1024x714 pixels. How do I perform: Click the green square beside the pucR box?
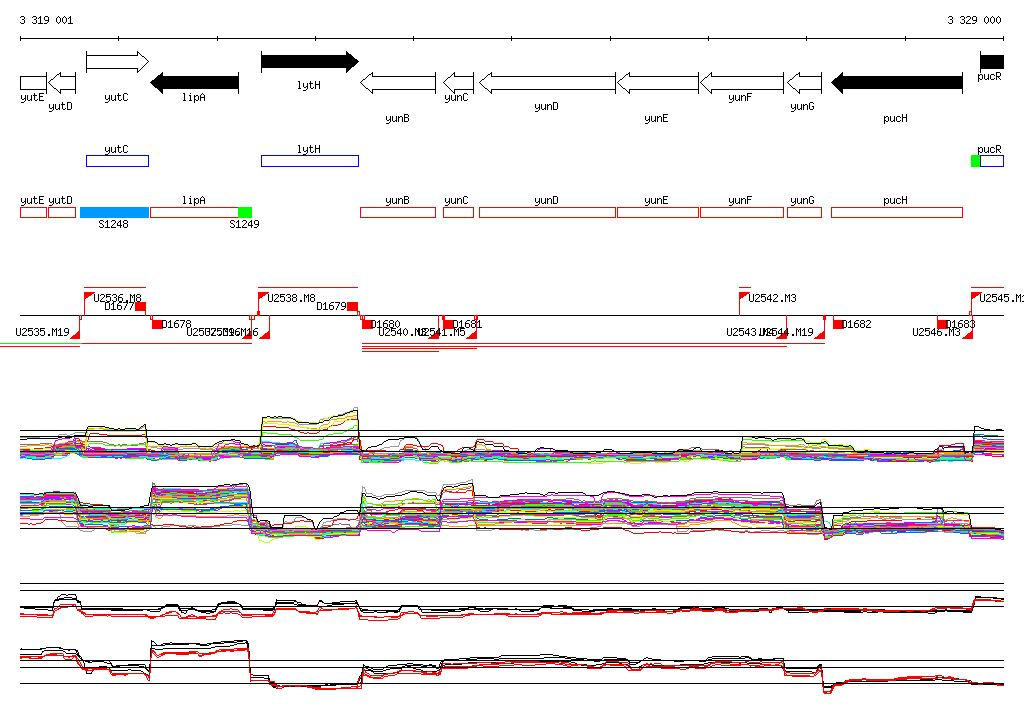[975, 161]
